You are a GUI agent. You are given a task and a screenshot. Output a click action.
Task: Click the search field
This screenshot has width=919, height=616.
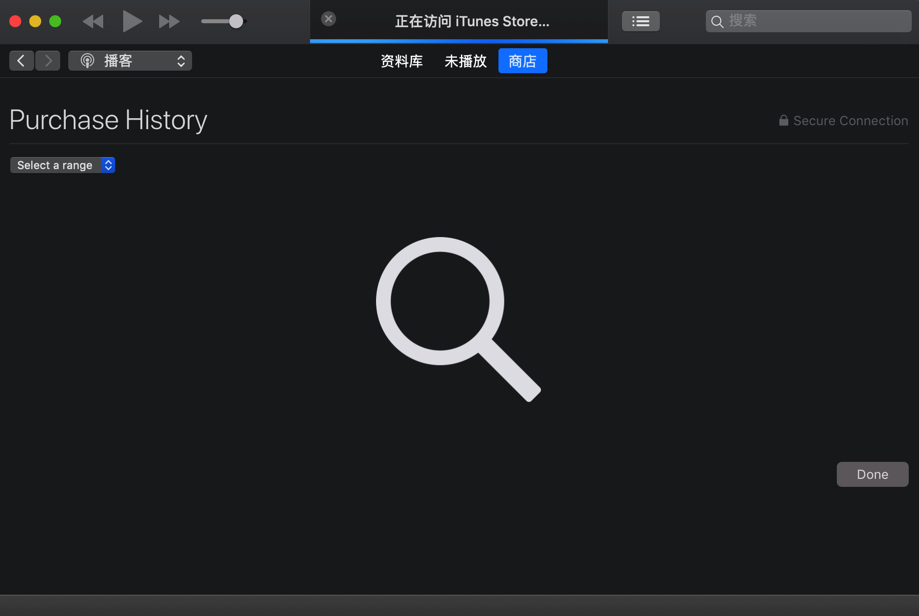coord(808,22)
